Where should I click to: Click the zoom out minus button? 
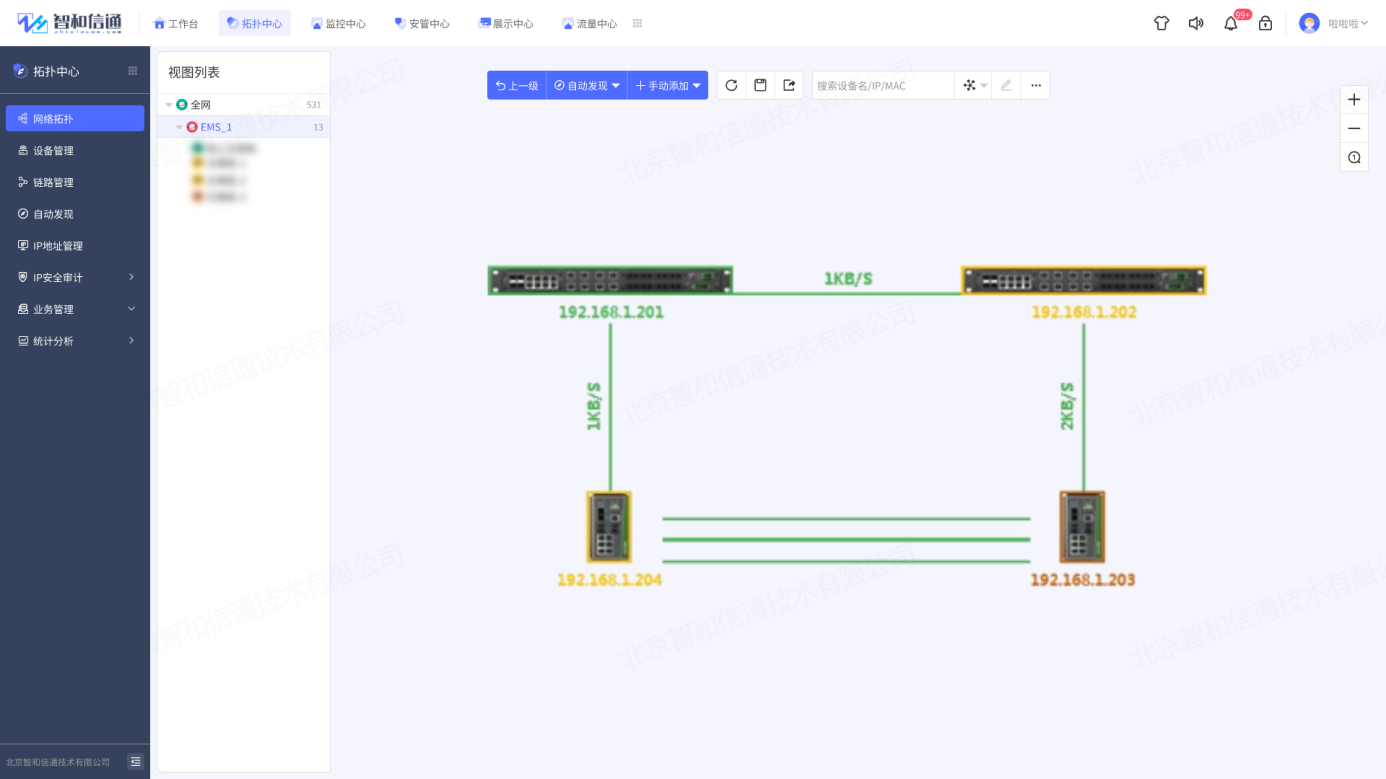coord(1354,129)
